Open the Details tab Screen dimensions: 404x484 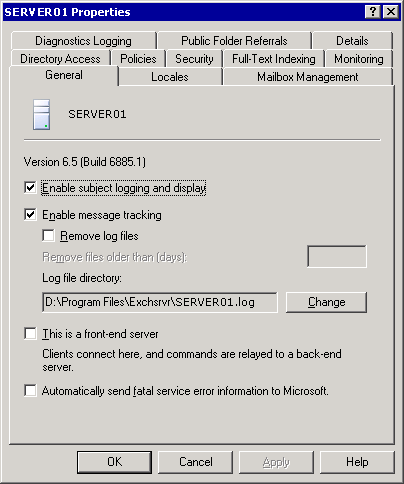click(352, 41)
